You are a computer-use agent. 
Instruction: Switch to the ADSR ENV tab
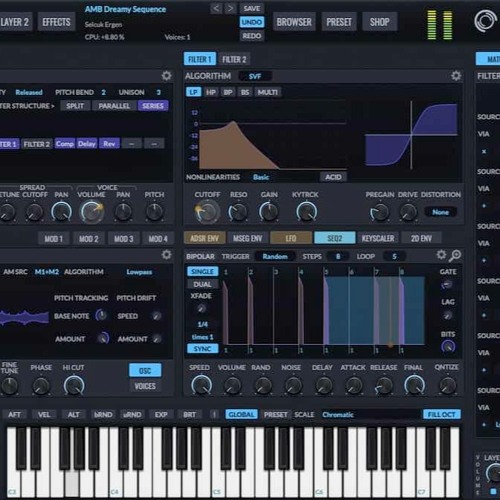tap(204, 238)
